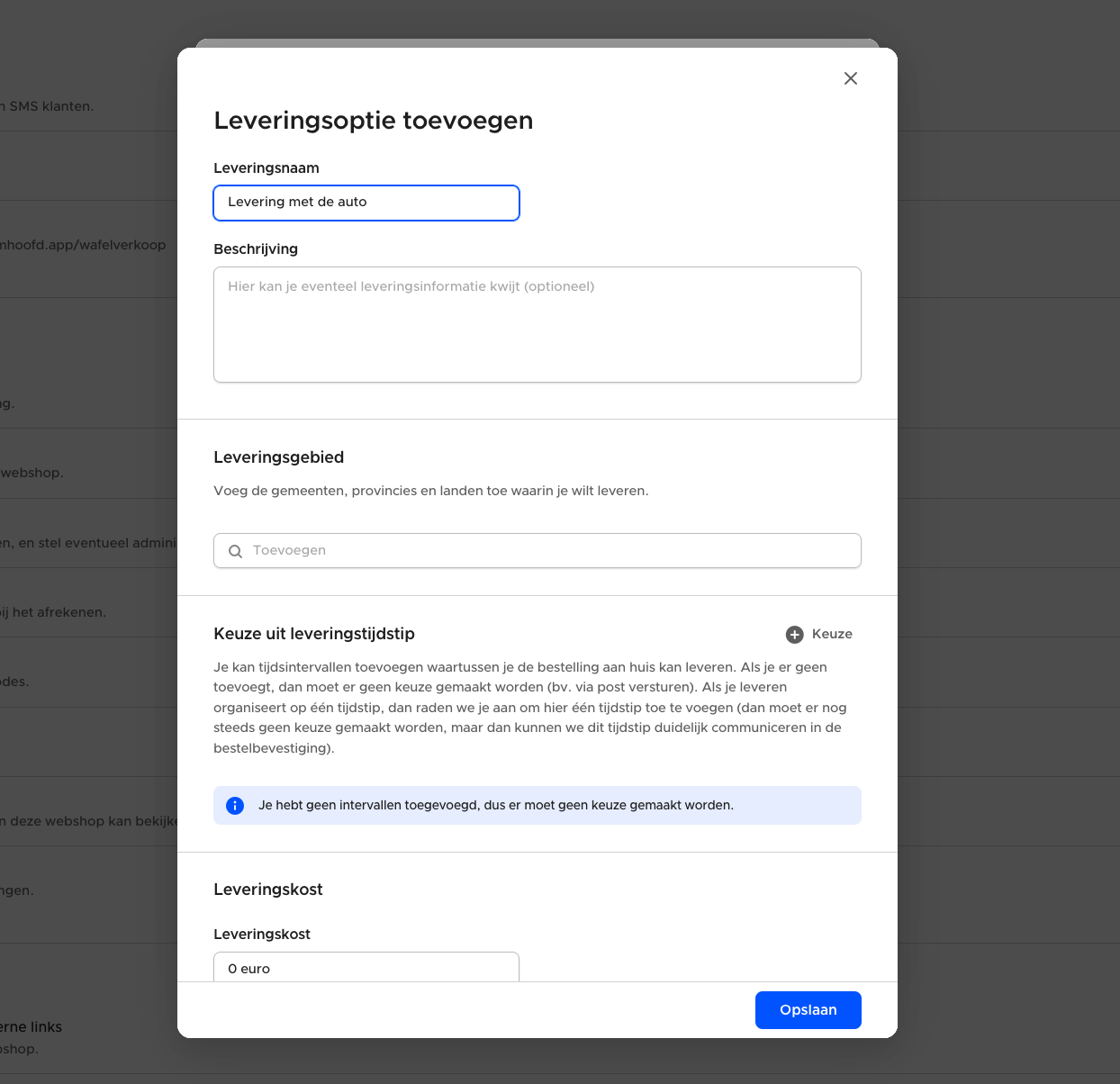1120x1084 pixels.
Task: Click the Leveringsgebied section heading
Action: point(279,457)
